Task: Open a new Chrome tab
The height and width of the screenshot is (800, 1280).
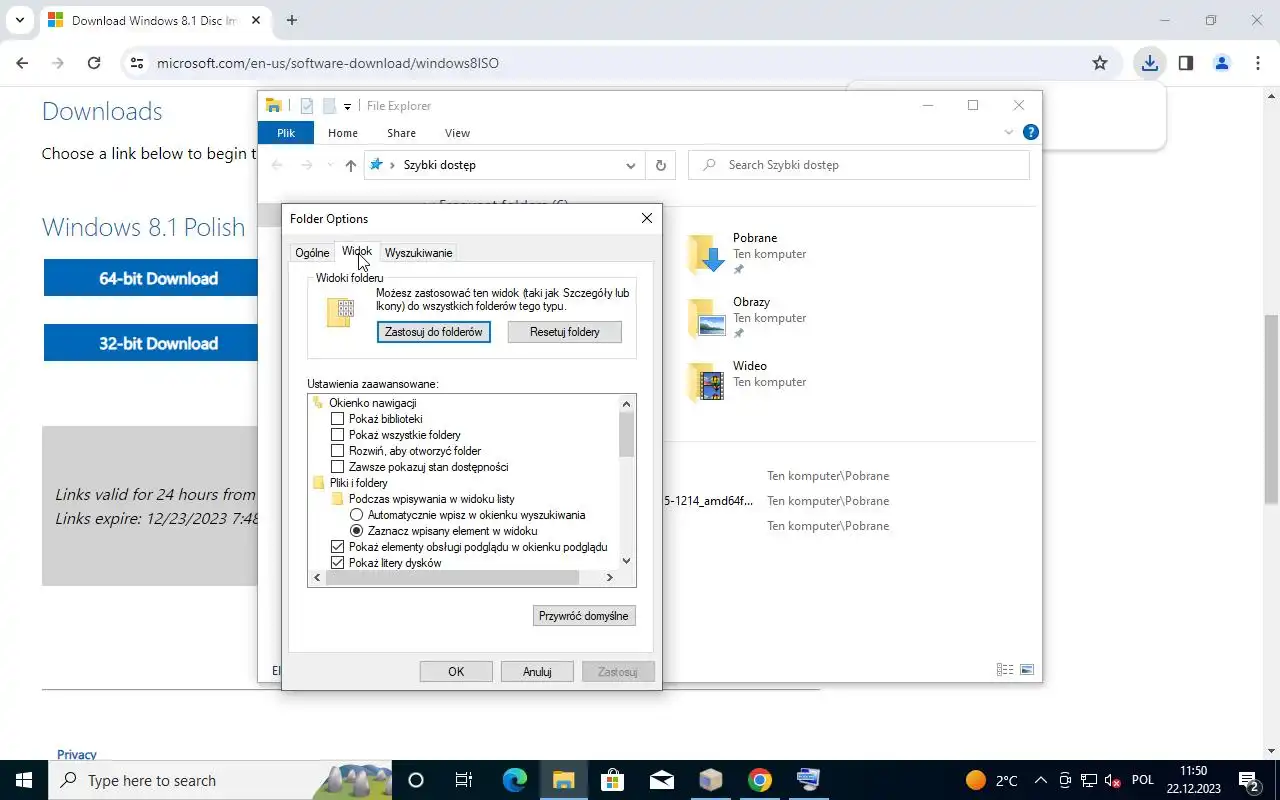Action: (x=292, y=20)
